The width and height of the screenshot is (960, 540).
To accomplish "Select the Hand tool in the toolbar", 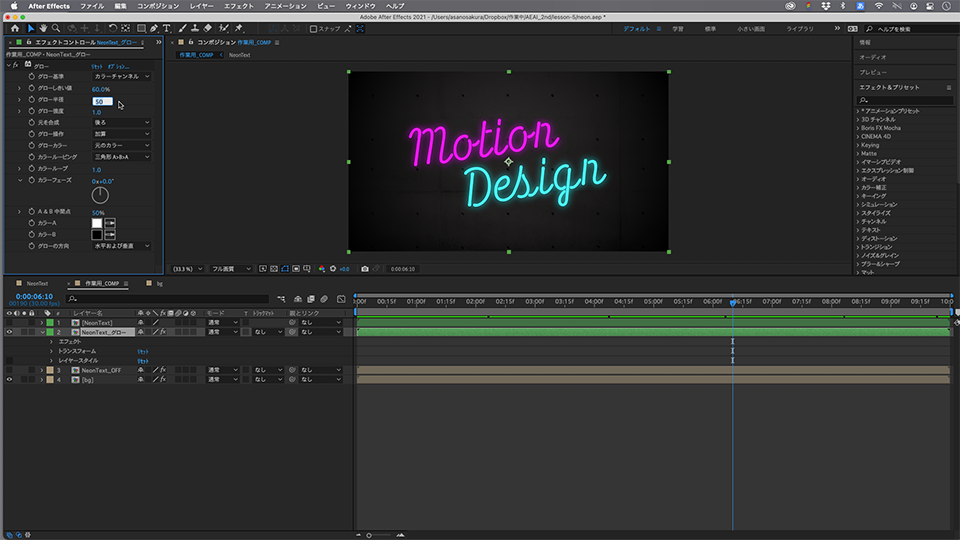I will point(43,28).
